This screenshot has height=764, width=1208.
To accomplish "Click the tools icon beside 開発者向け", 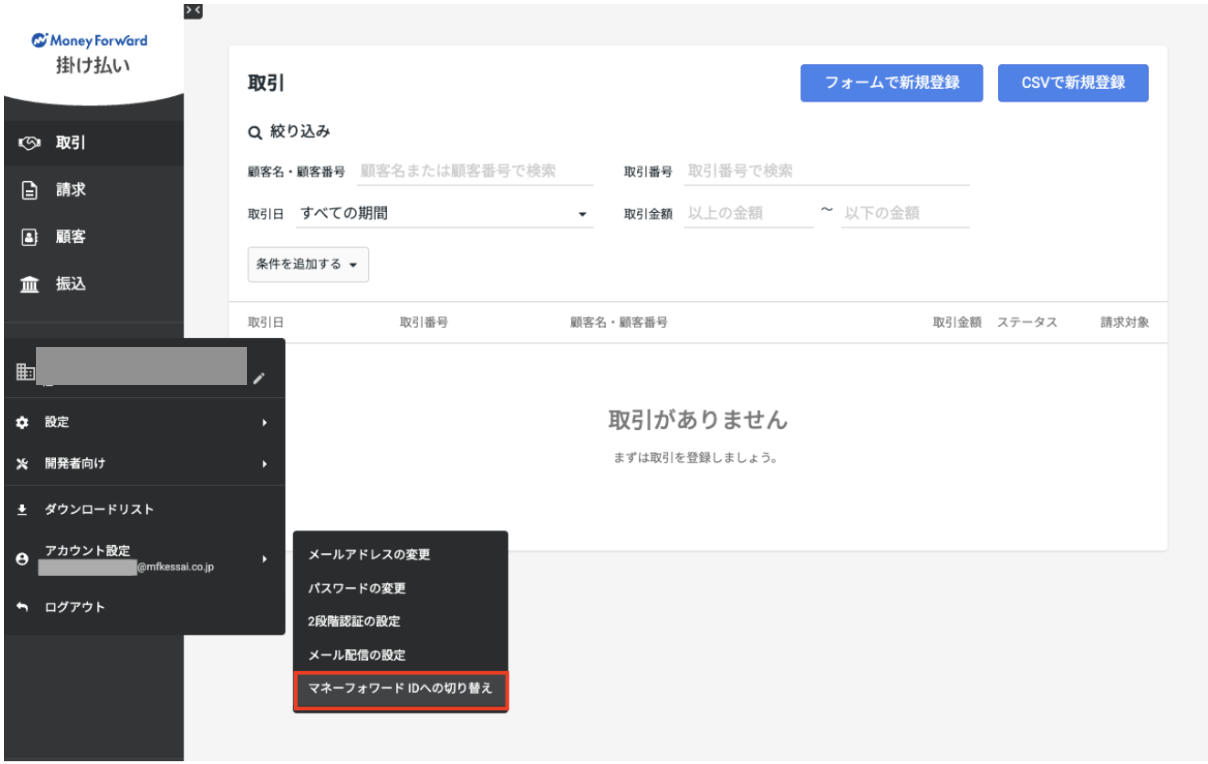I will (x=23, y=464).
